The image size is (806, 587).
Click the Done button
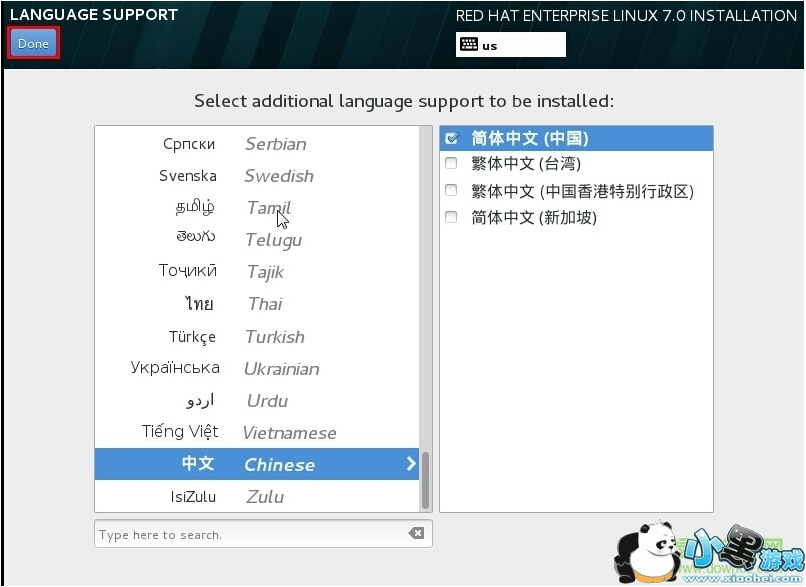33,43
